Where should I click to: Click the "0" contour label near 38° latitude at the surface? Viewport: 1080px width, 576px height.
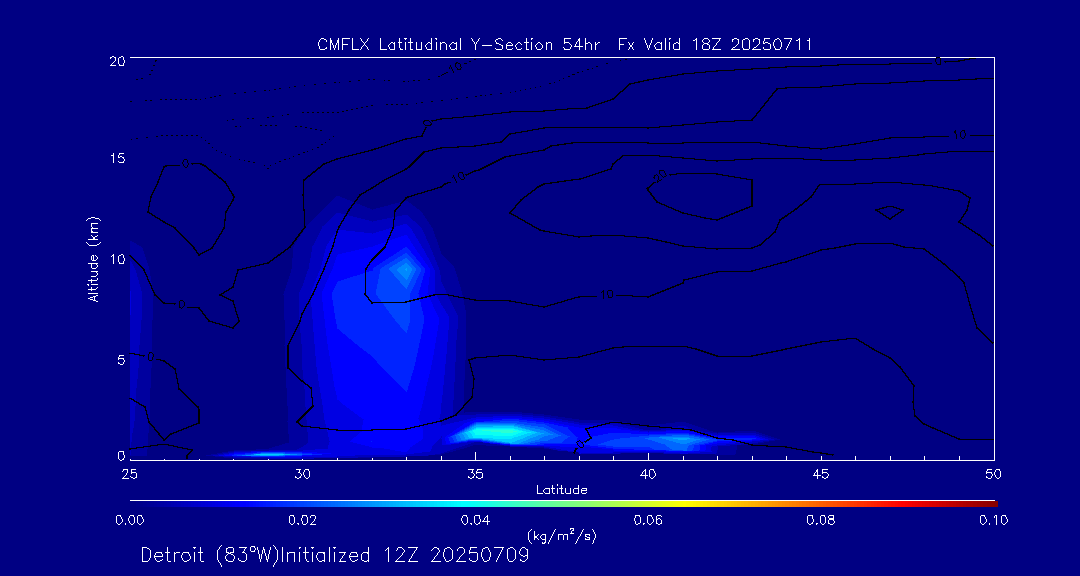[580, 443]
